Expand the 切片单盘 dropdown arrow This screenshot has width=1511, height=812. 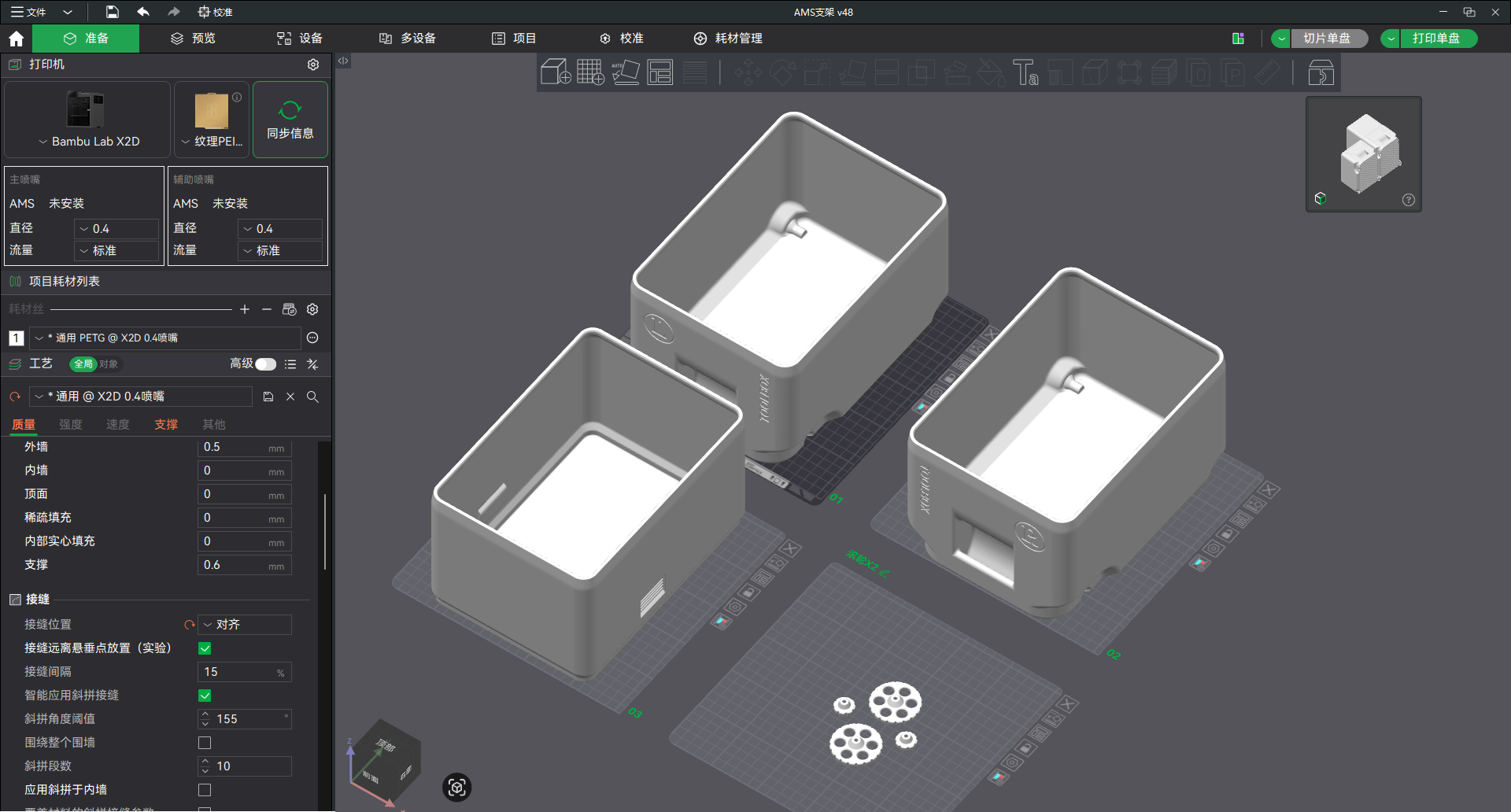point(1281,39)
